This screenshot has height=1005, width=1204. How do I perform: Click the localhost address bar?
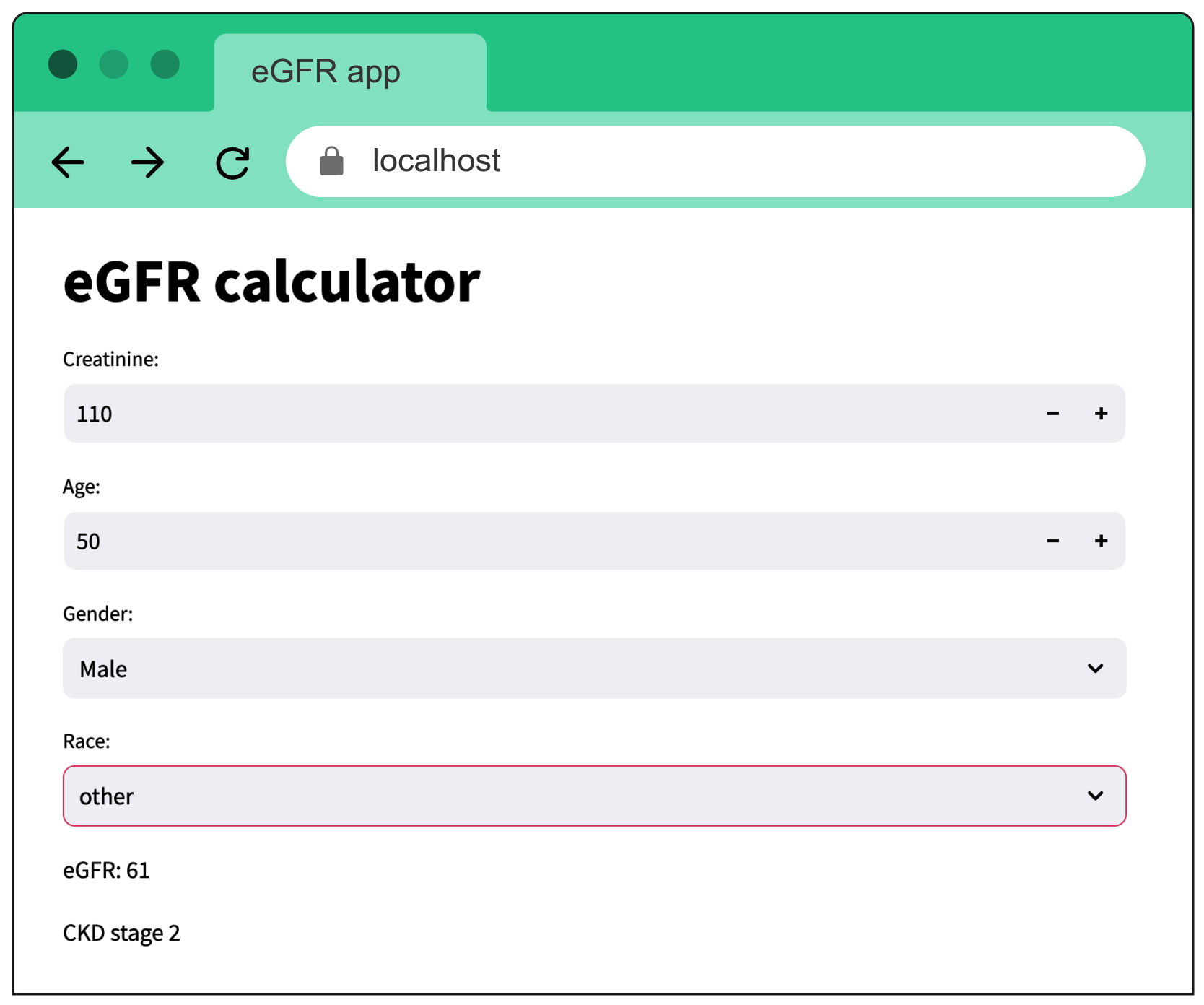tap(722, 161)
